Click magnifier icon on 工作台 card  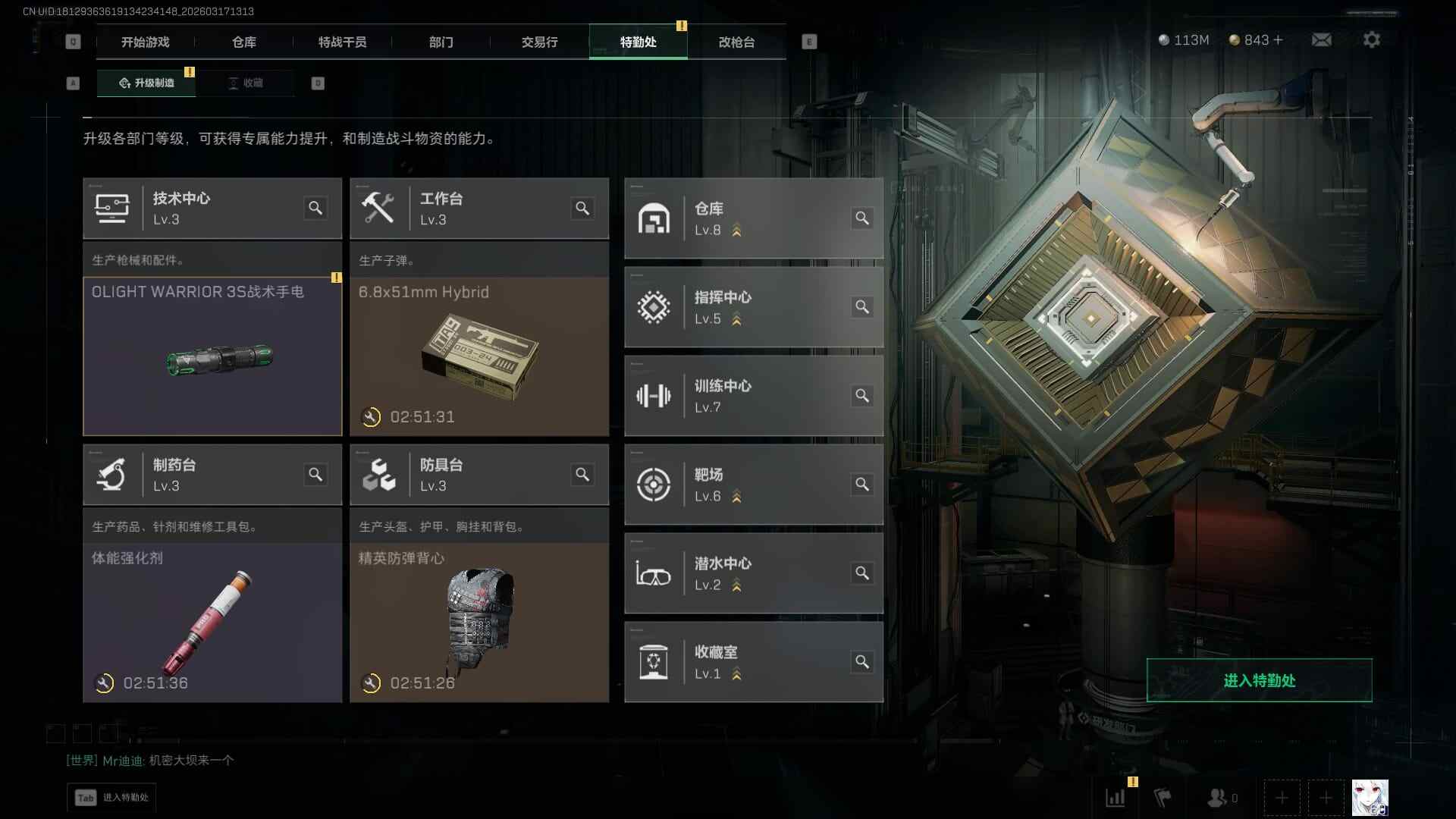(x=582, y=208)
